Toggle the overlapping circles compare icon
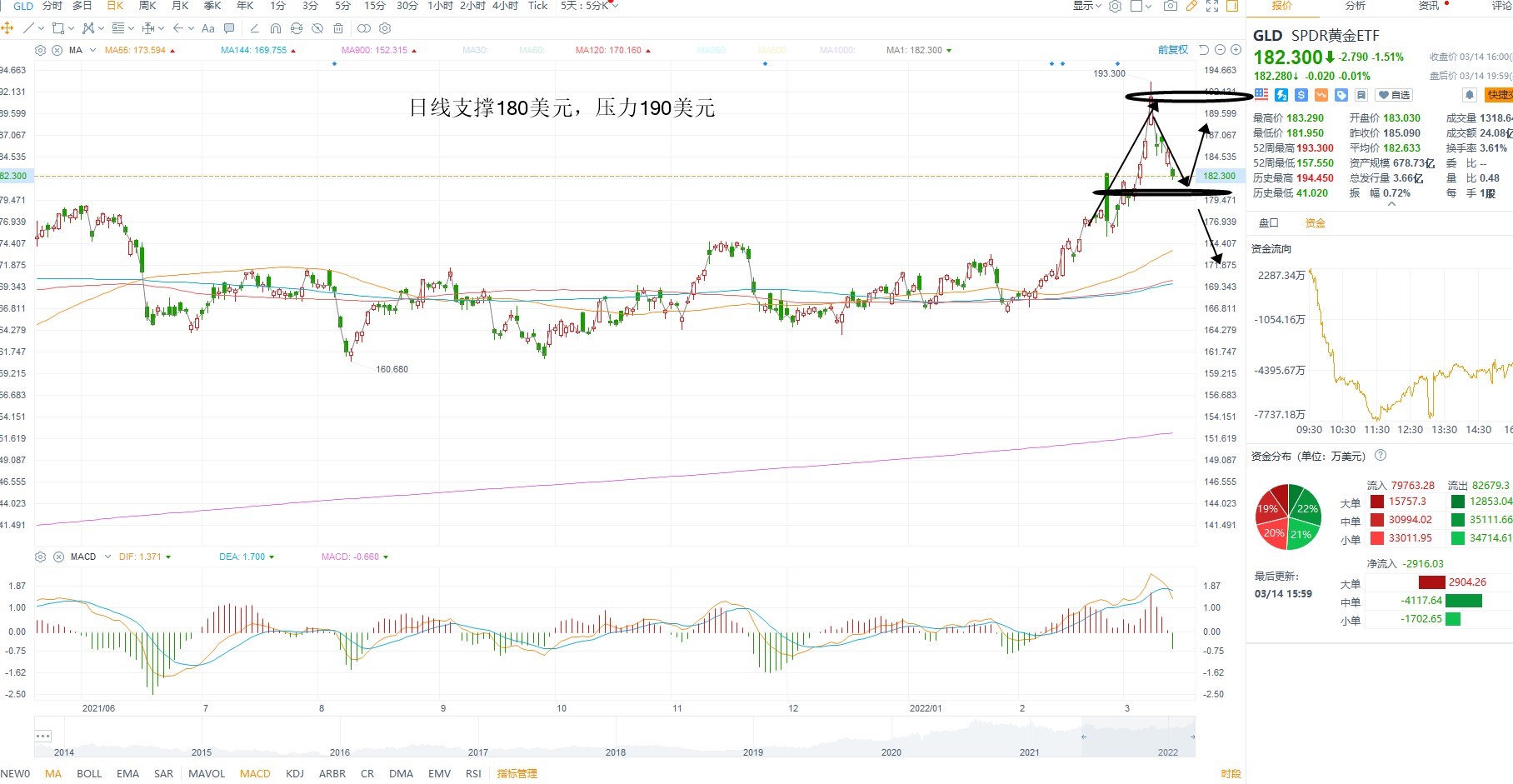The height and width of the screenshot is (784, 1513). click(x=363, y=28)
